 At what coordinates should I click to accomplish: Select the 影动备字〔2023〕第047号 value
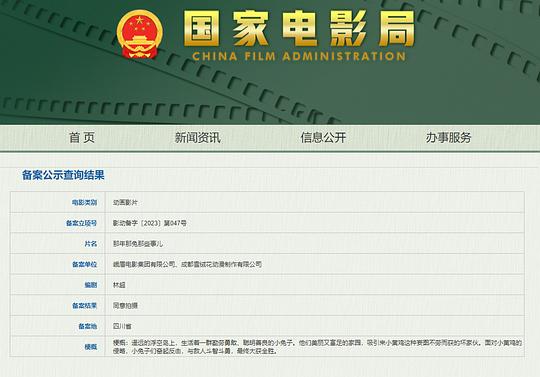[x=149, y=223]
